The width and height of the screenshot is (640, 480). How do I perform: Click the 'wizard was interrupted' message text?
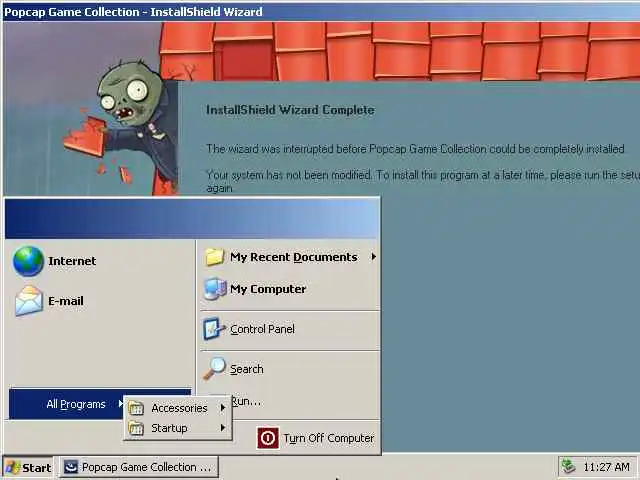click(415, 149)
